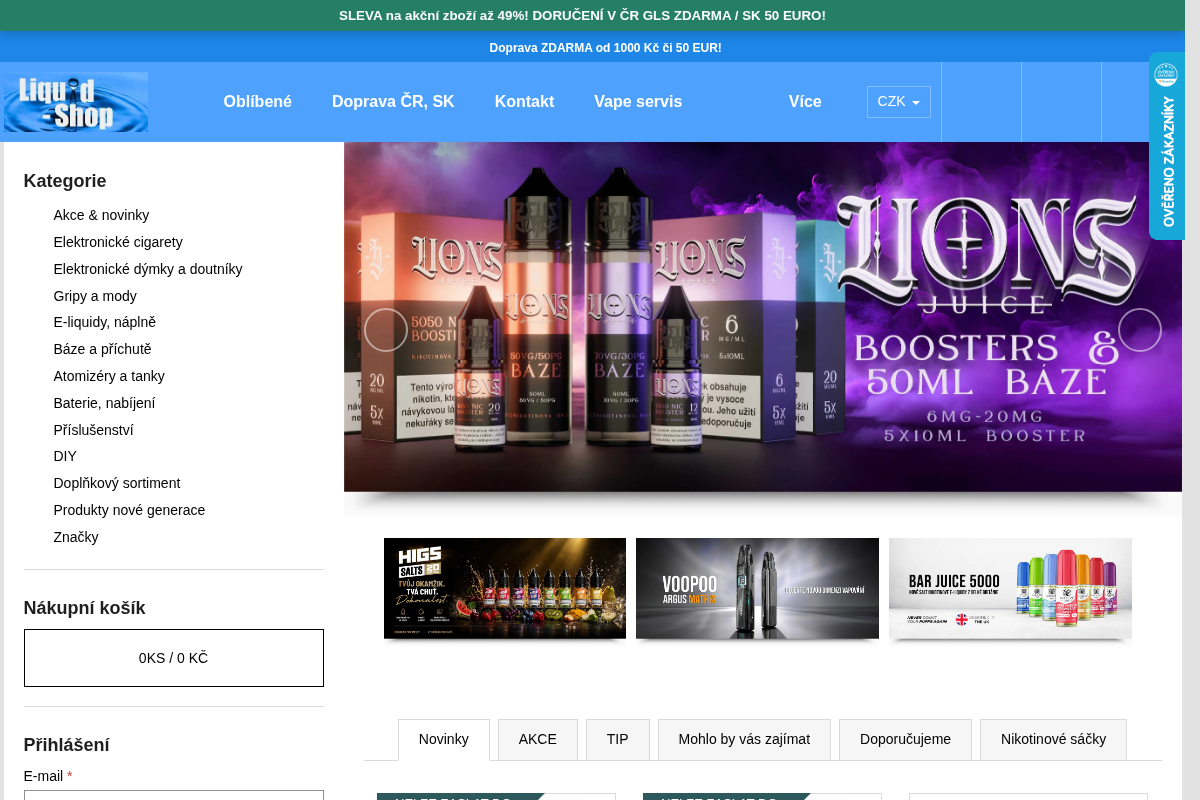This screenshot has width=1200, height=800.
Task: Open the Mohlo by vás zajímat tab
Action: click(x=744, y=740)
